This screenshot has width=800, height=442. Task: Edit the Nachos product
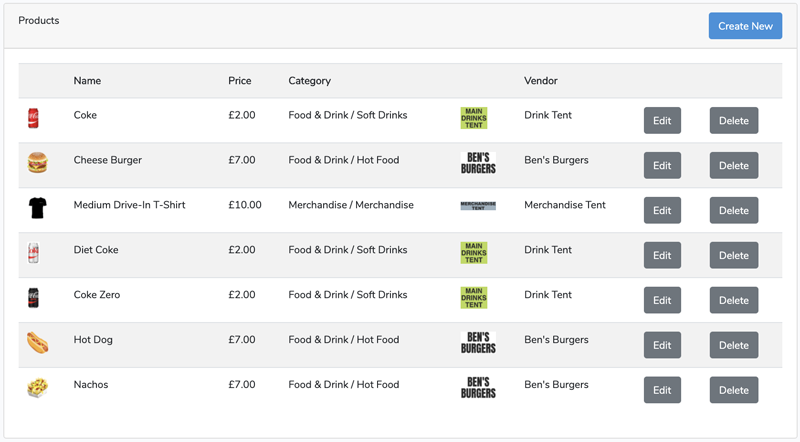[662, 390]
